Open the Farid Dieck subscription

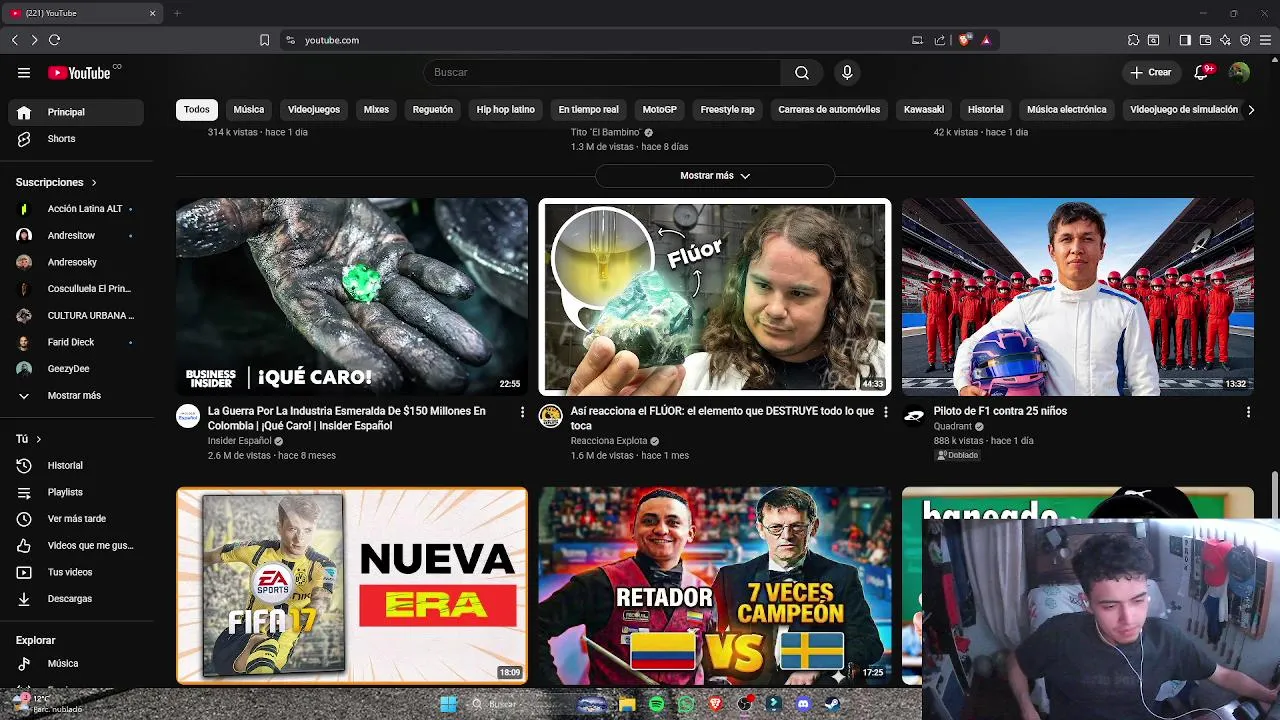[76, 342]
